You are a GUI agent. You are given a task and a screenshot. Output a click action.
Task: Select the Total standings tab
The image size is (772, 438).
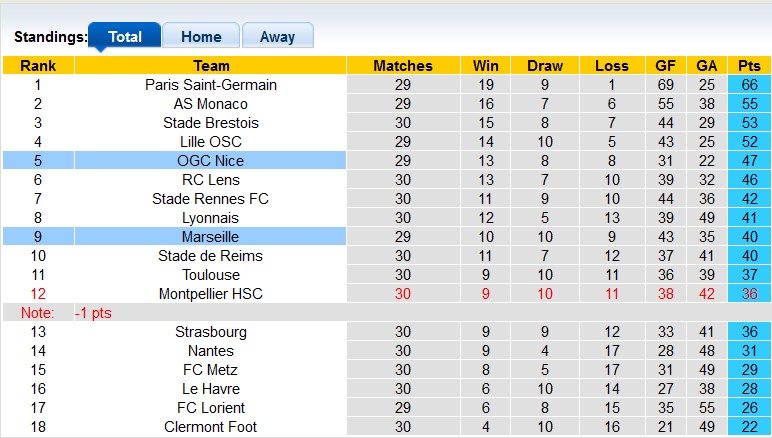[x=125, y=37]
